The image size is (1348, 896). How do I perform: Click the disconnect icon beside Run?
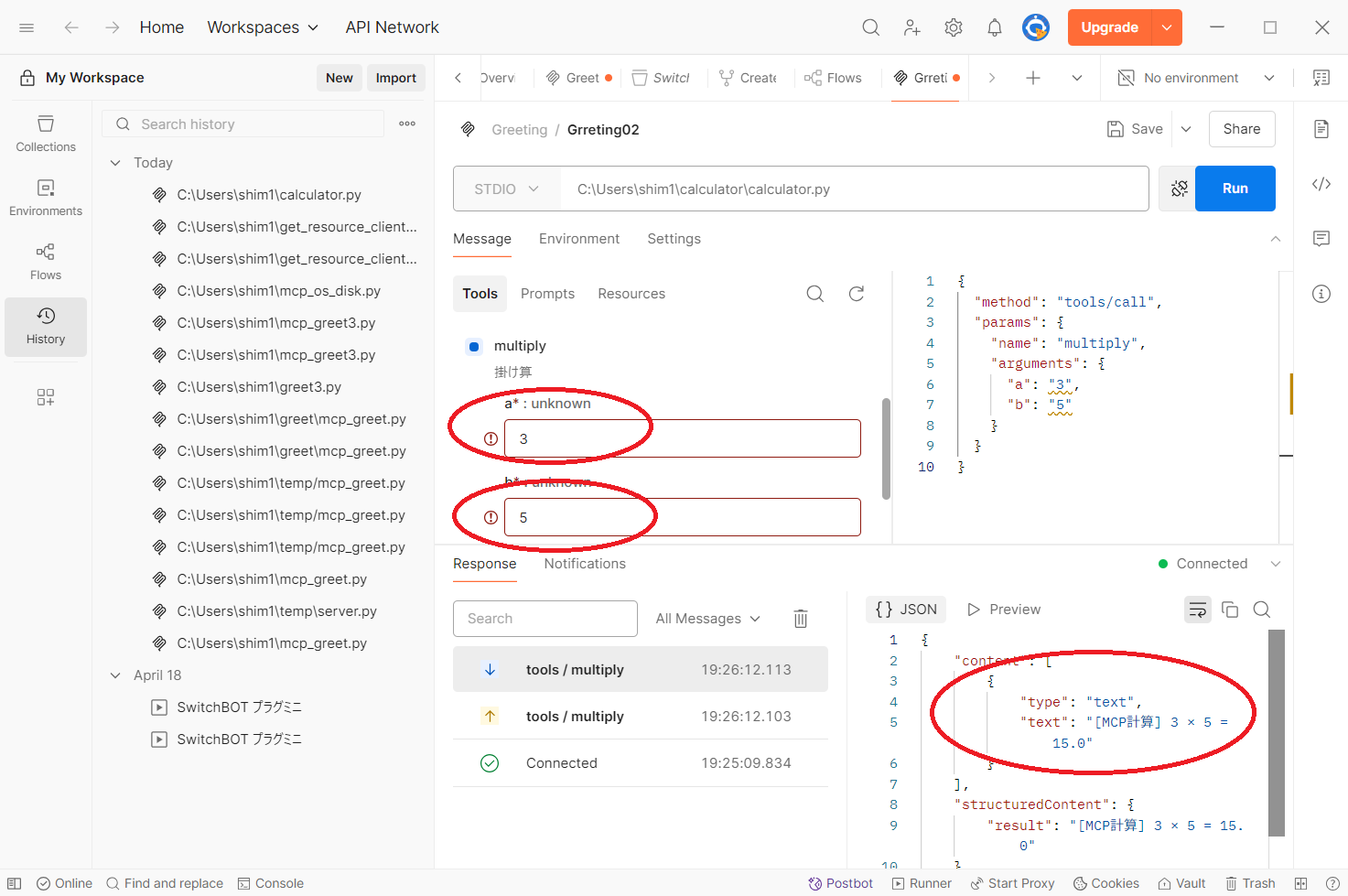(x=1179, y=189)
